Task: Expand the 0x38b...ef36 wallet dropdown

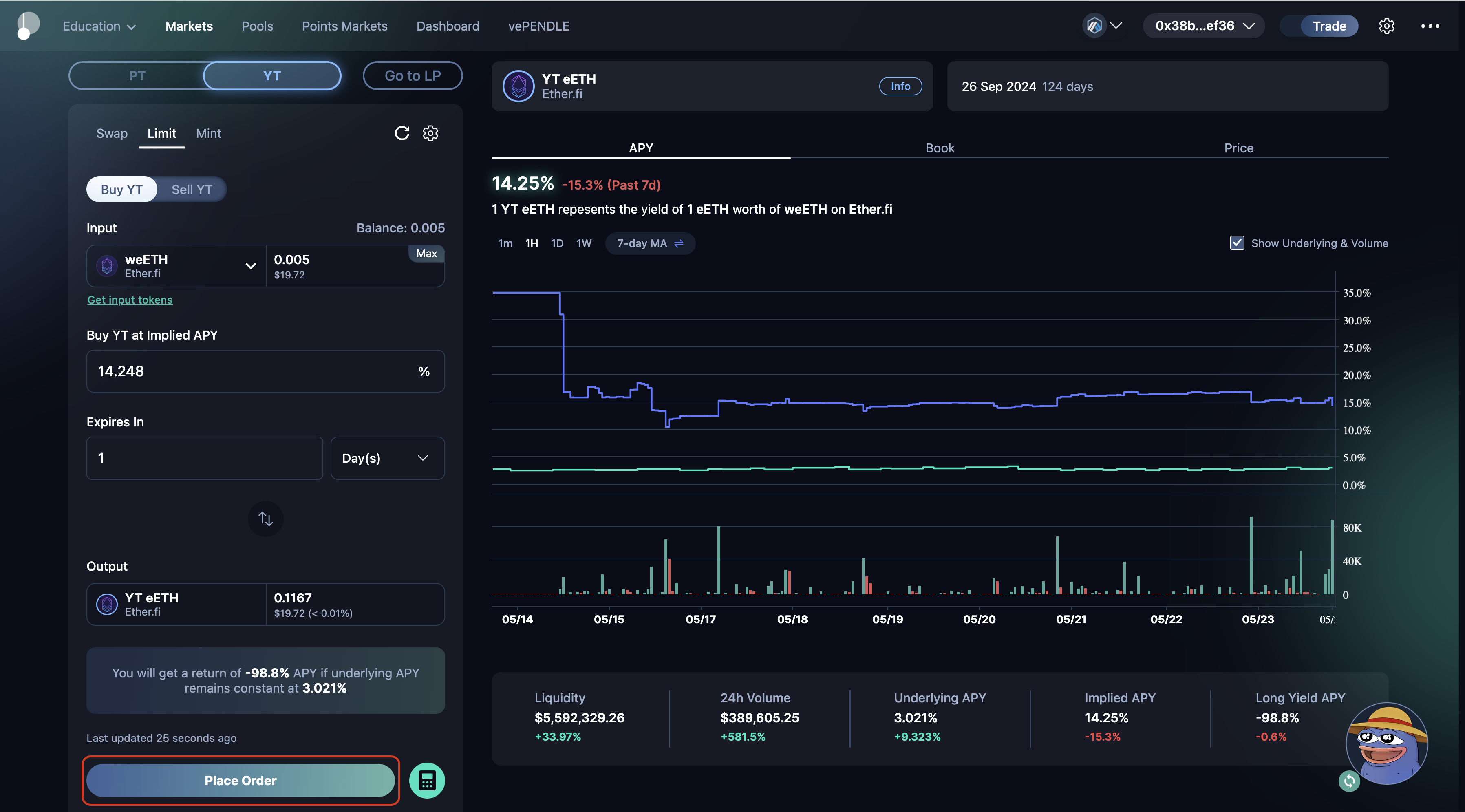Action: (1203, 26)
